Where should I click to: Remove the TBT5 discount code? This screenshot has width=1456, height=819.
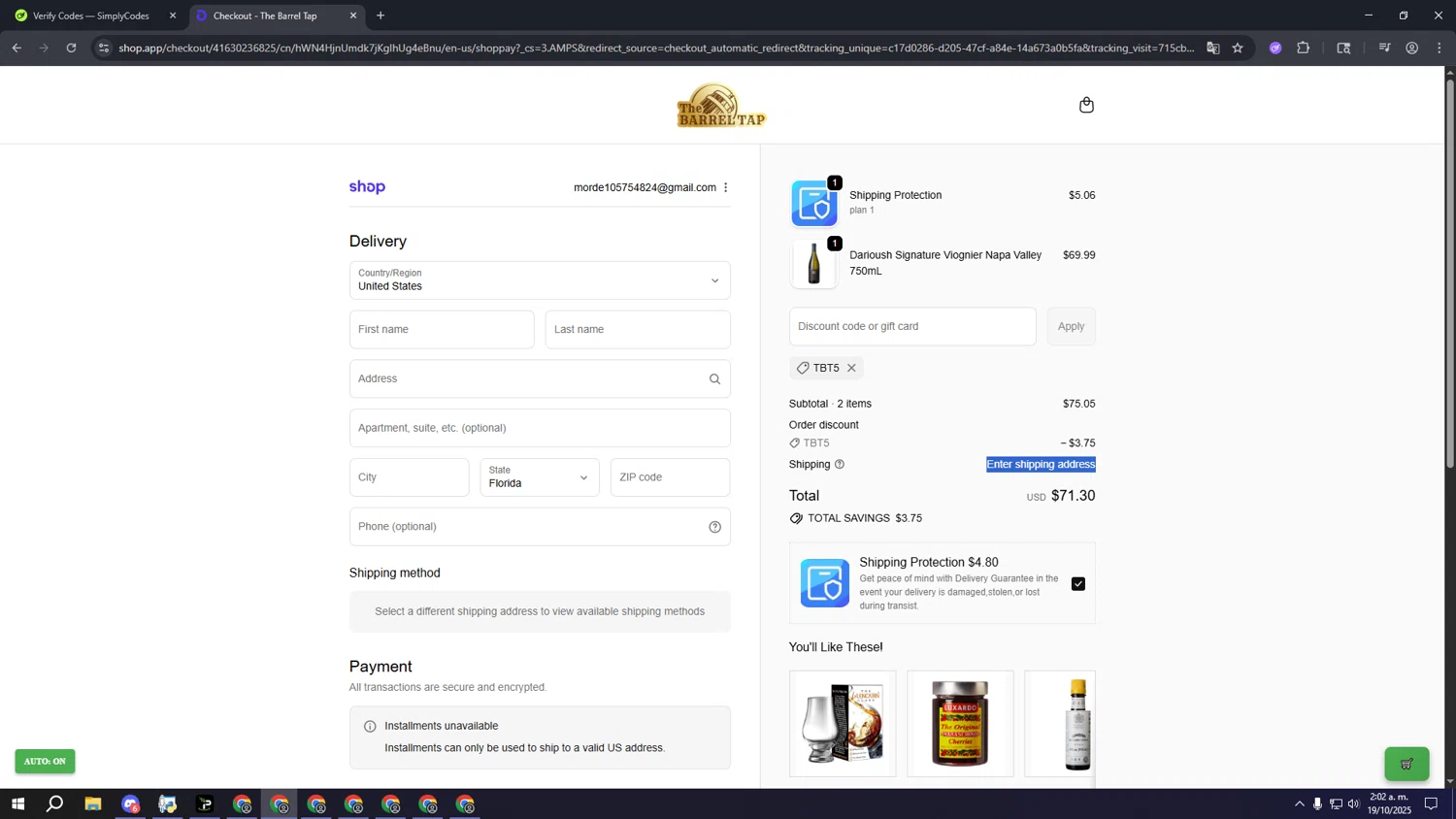pyautogui.click(x=851, y=368)
